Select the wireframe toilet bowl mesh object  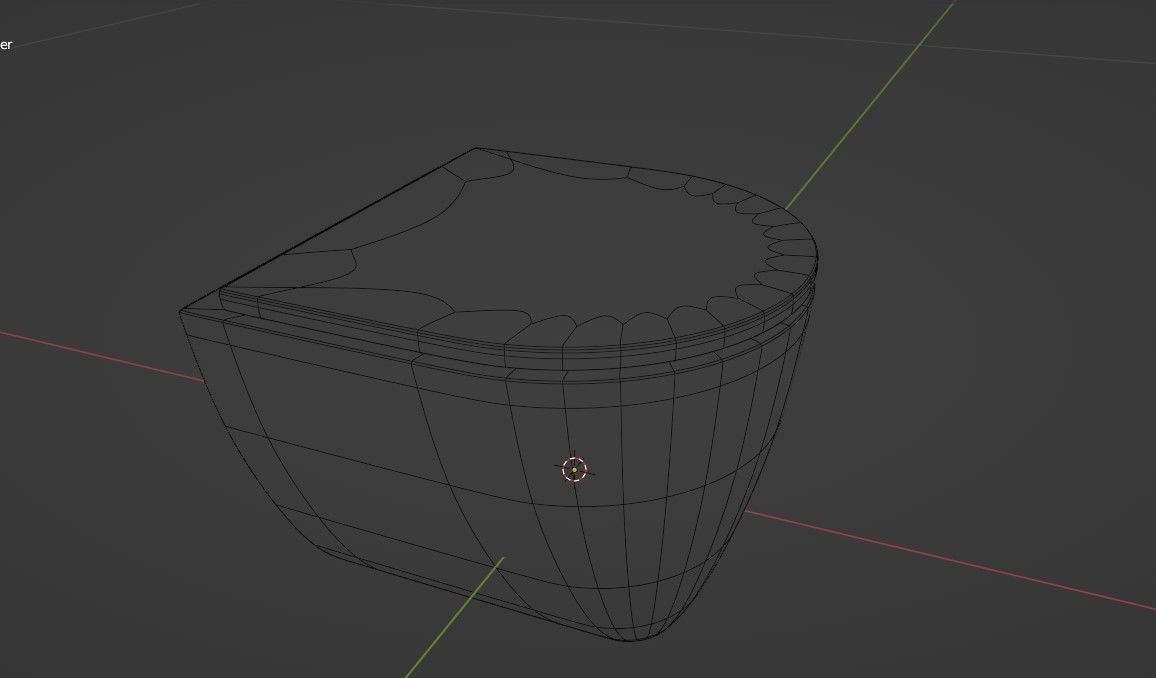click(498, 394)
